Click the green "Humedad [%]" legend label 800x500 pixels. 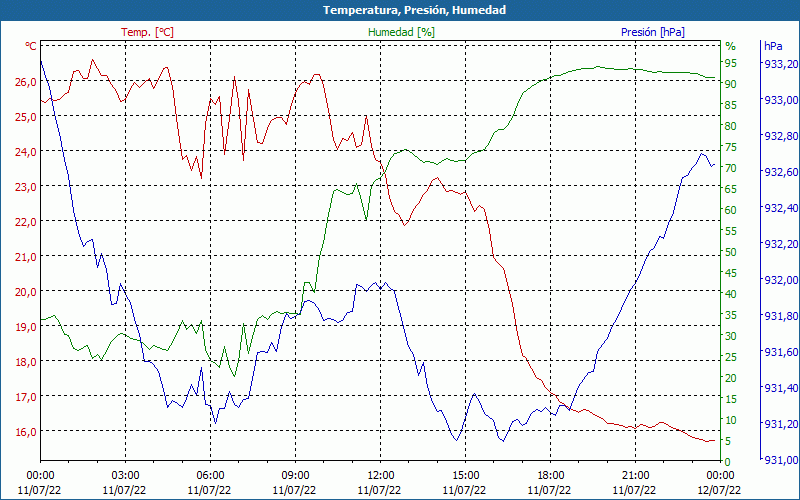401,32
